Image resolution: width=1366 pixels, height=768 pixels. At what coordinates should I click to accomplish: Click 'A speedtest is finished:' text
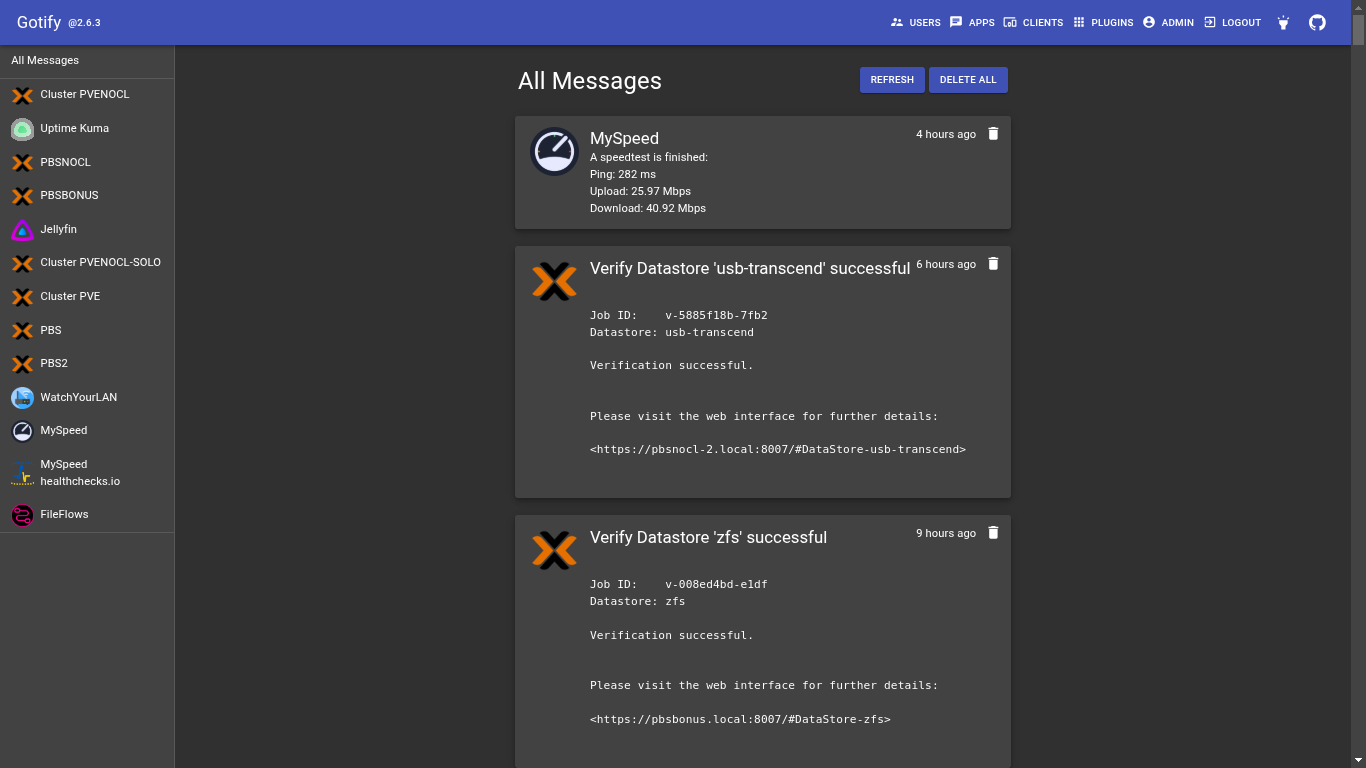[x=649, y=157]
